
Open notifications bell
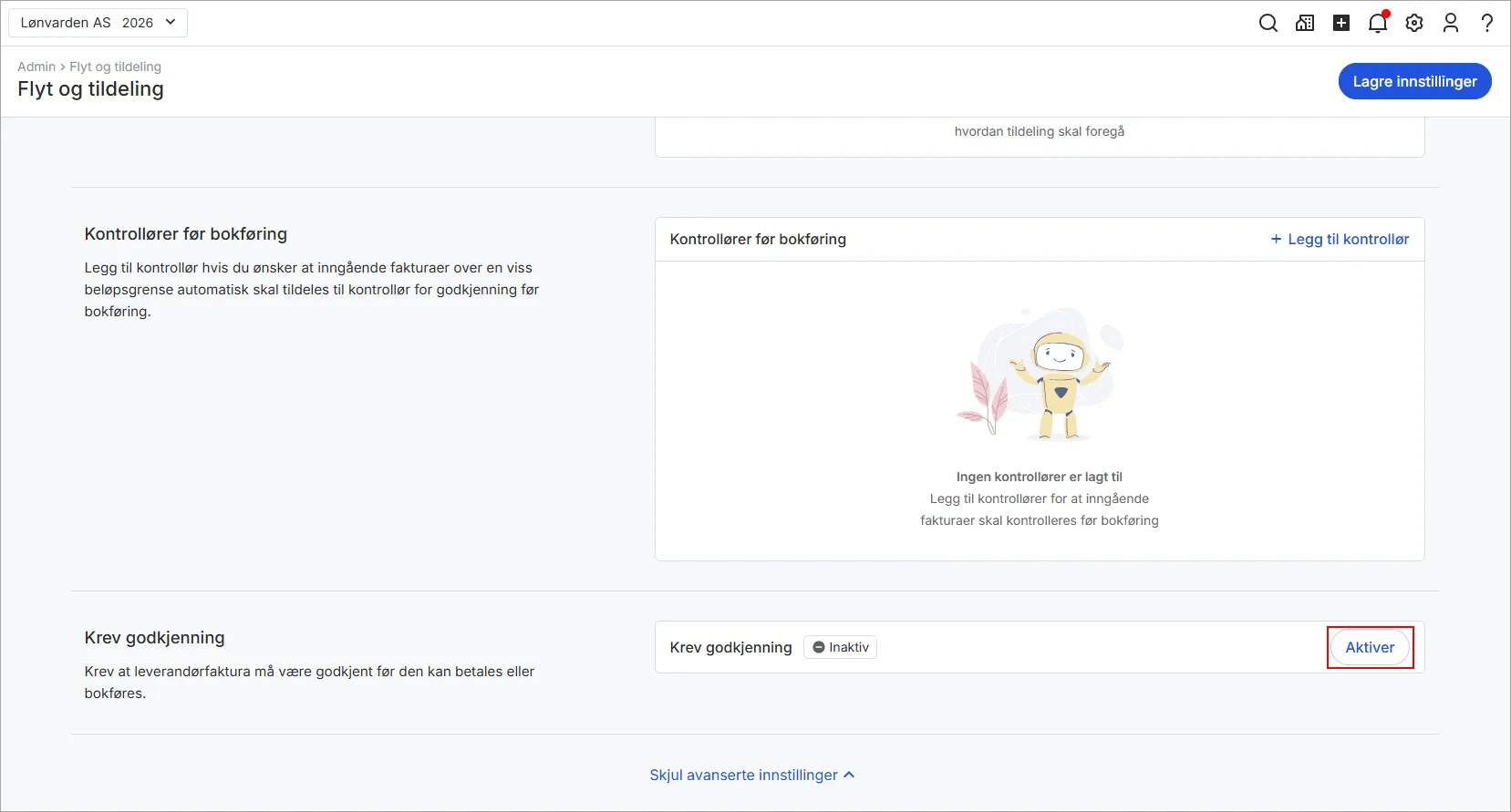(x=1378, y=23)
